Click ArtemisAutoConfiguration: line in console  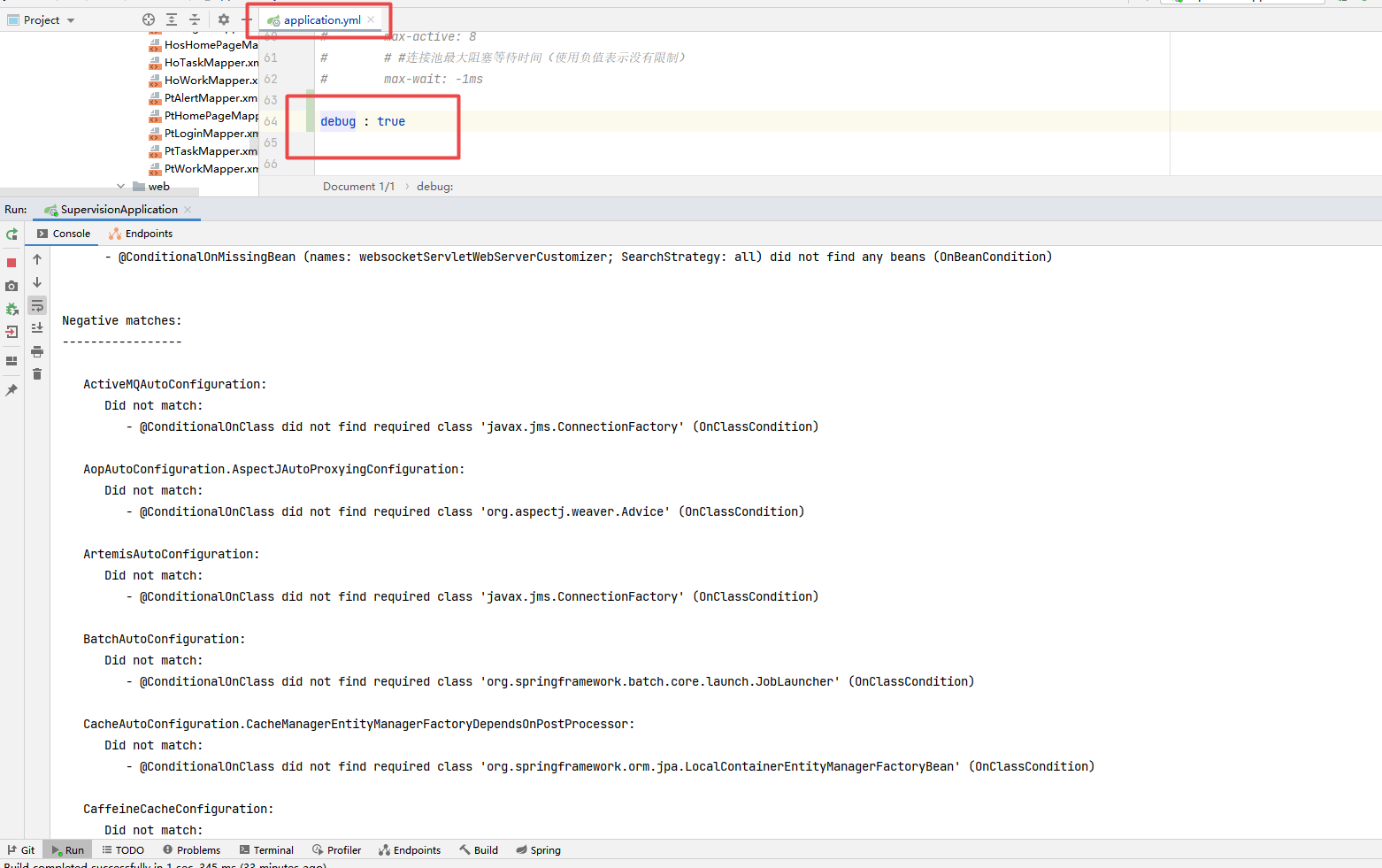coord(171,554)
